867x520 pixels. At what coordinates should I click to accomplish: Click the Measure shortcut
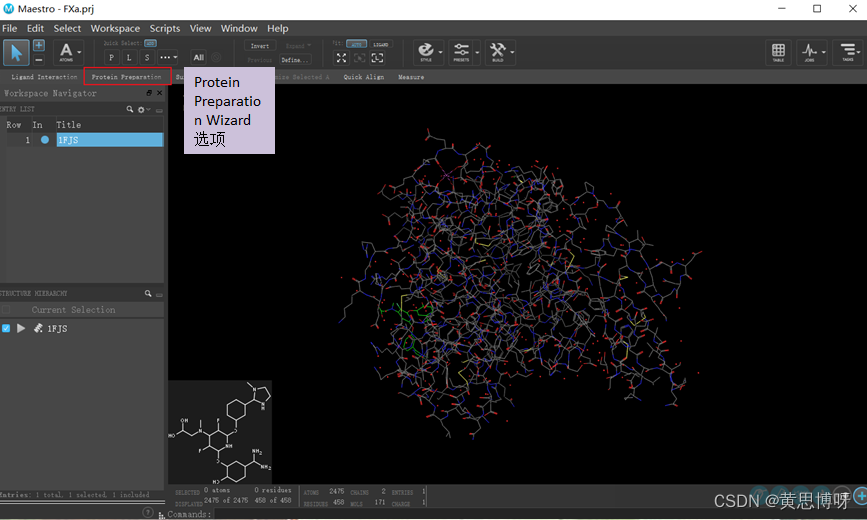pos(411,77)
